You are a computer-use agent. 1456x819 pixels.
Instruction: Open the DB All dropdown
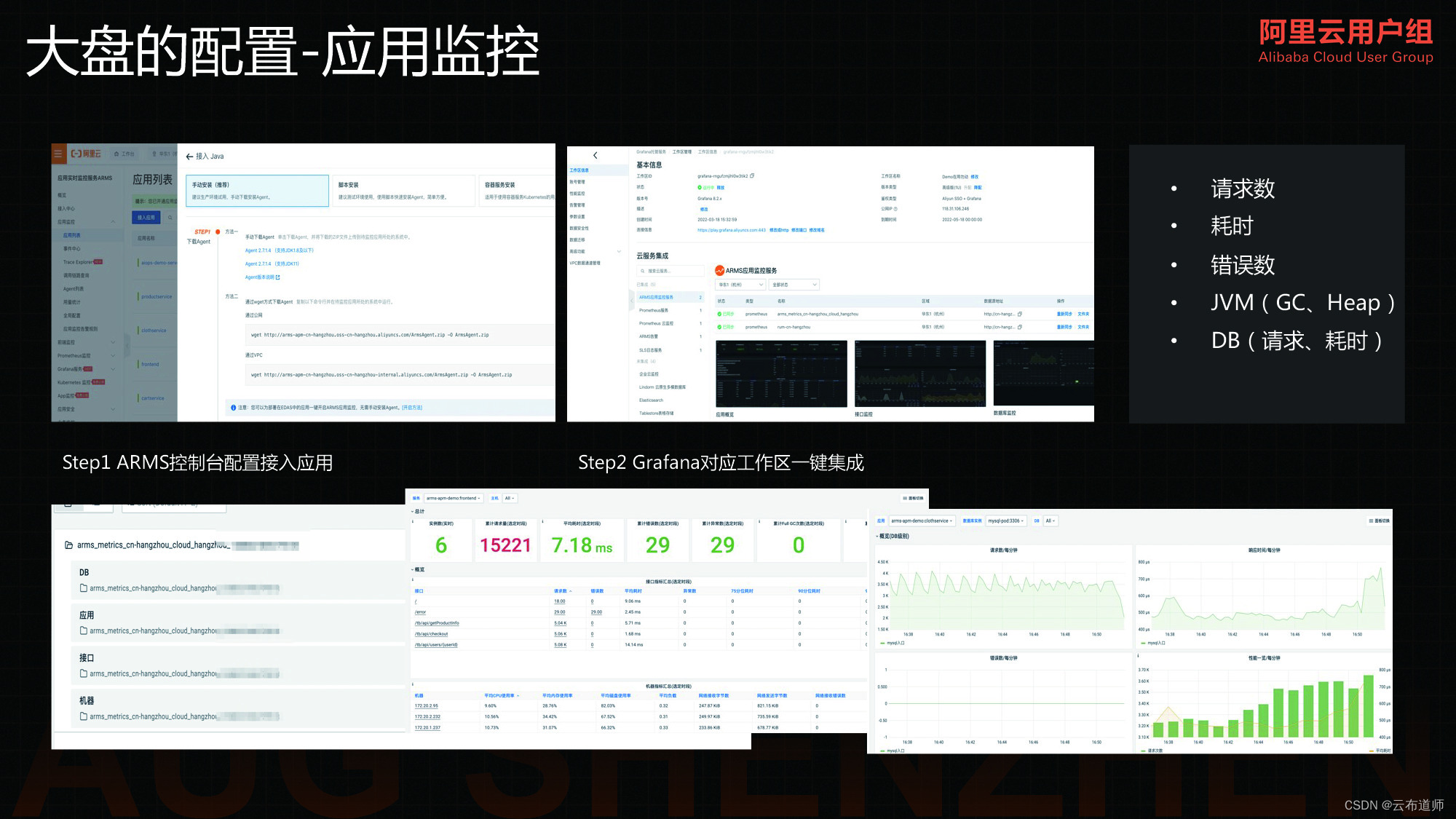[1051, 521]
